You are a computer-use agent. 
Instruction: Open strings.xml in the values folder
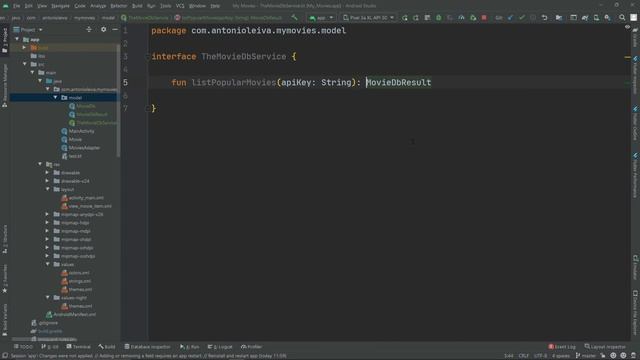point(76,281)
